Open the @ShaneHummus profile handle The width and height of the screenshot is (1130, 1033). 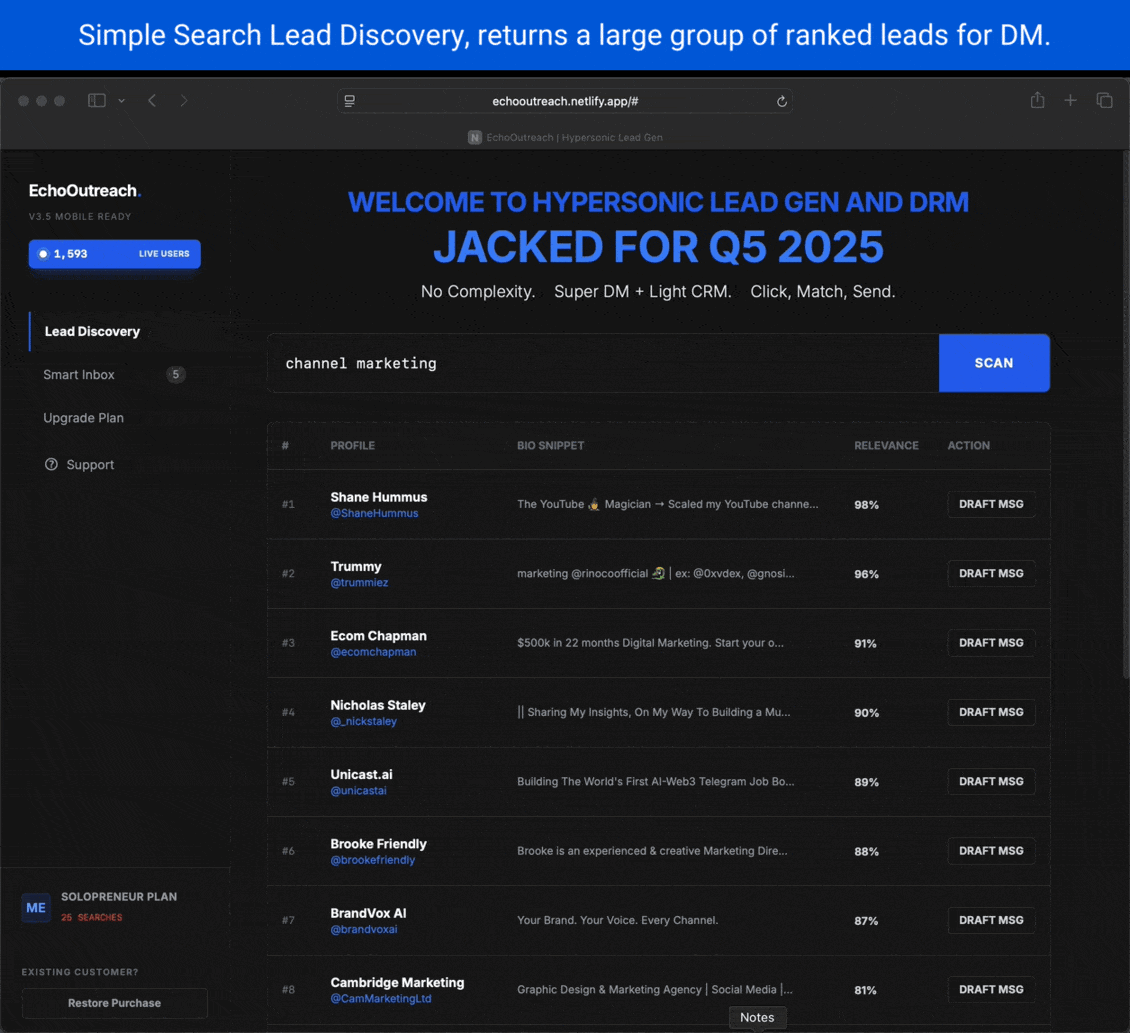(x=374, y=513)
